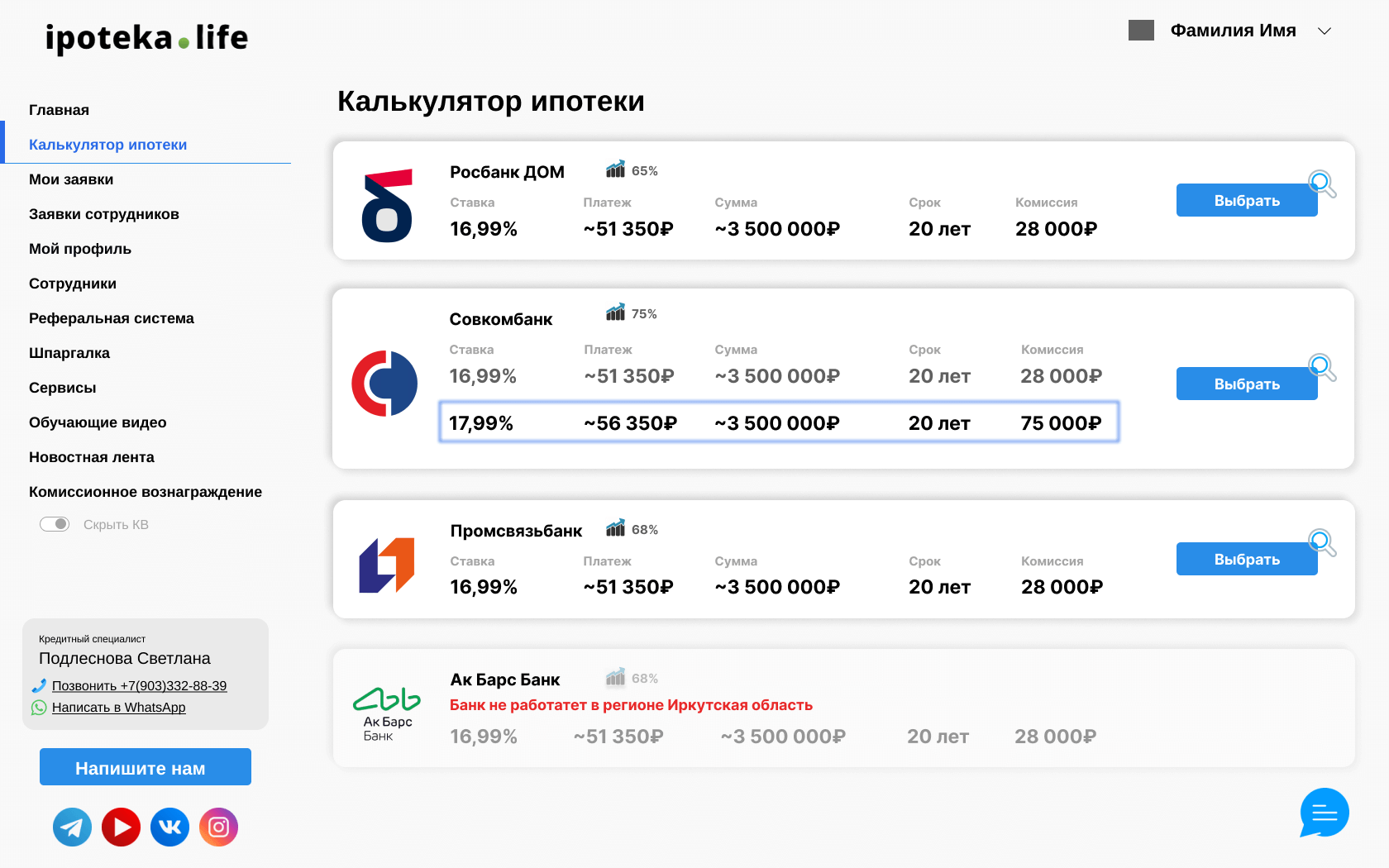Select Выбрать on Промсвязьбанк card
Image resolution: width=1389 pixels, height=868 pixels.
click(x=1246, y=558)
